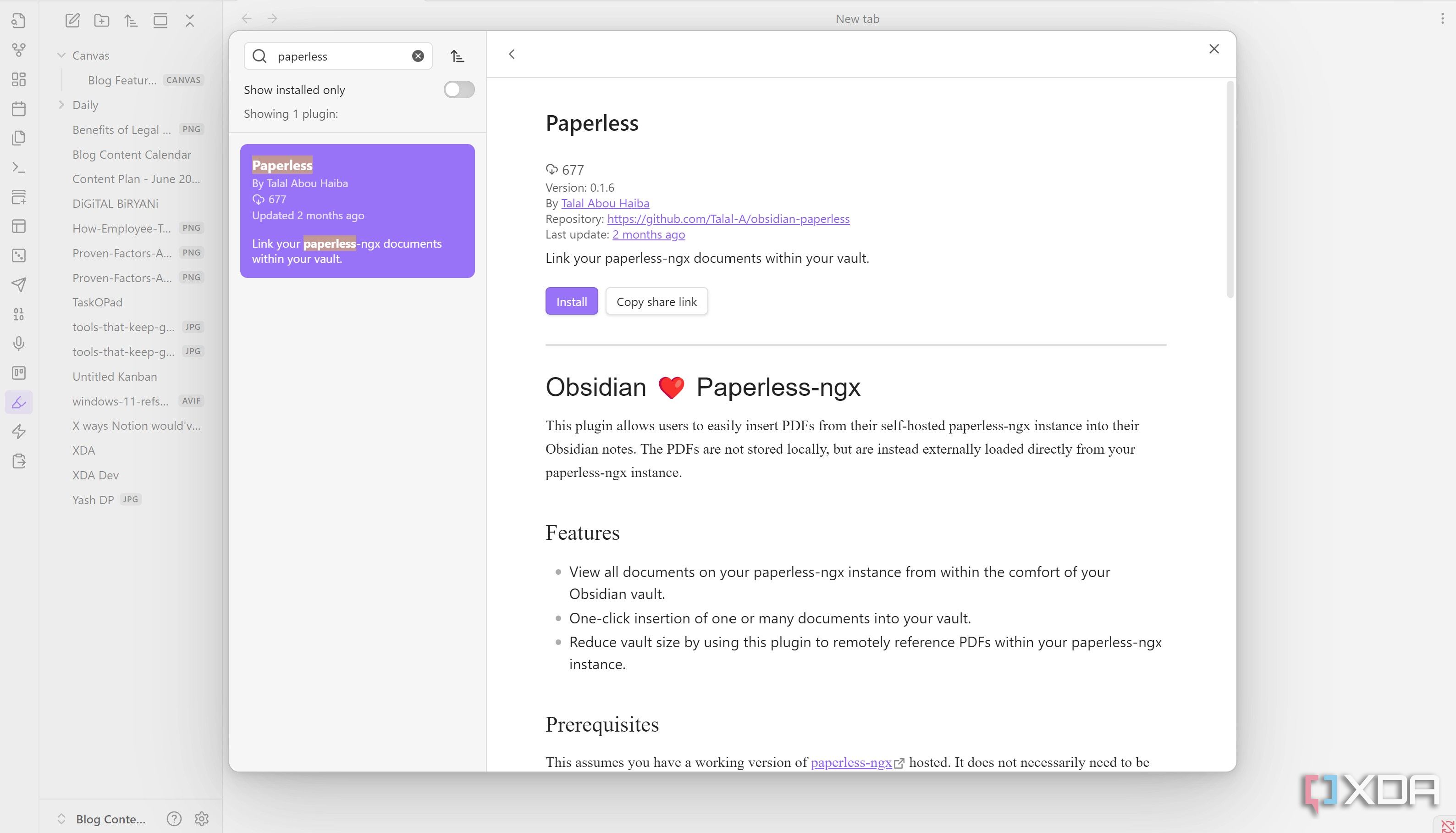This screenshot has width=1456, height=833.
Task: Open the TaskOPad note
Action: pos(97,302)
